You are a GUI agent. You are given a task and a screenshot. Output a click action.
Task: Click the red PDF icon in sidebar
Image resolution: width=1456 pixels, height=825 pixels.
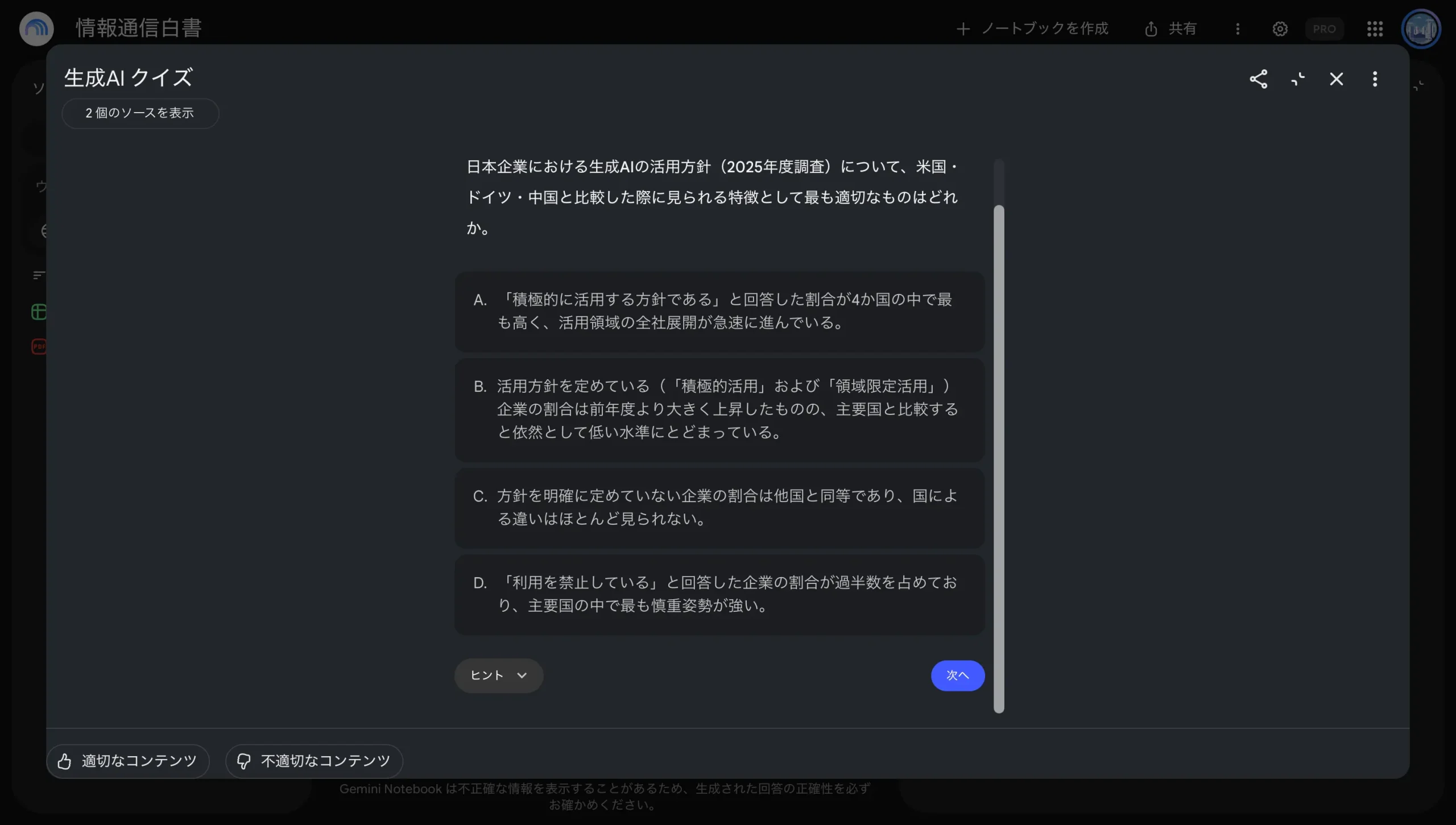tap(39, 346)
